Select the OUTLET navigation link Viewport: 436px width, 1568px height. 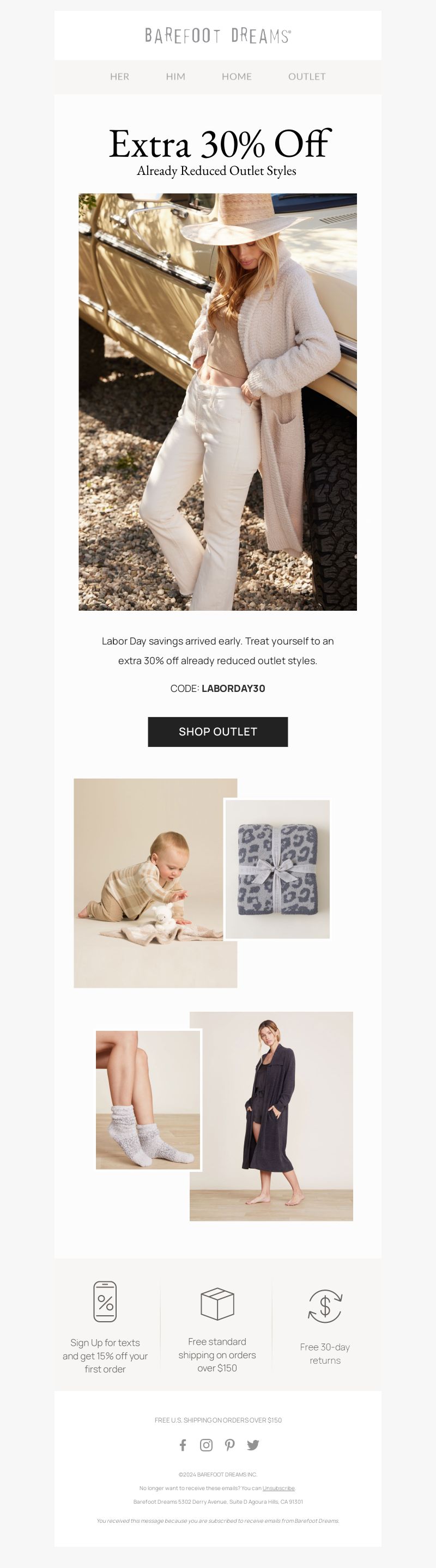[x=307, y=77]
